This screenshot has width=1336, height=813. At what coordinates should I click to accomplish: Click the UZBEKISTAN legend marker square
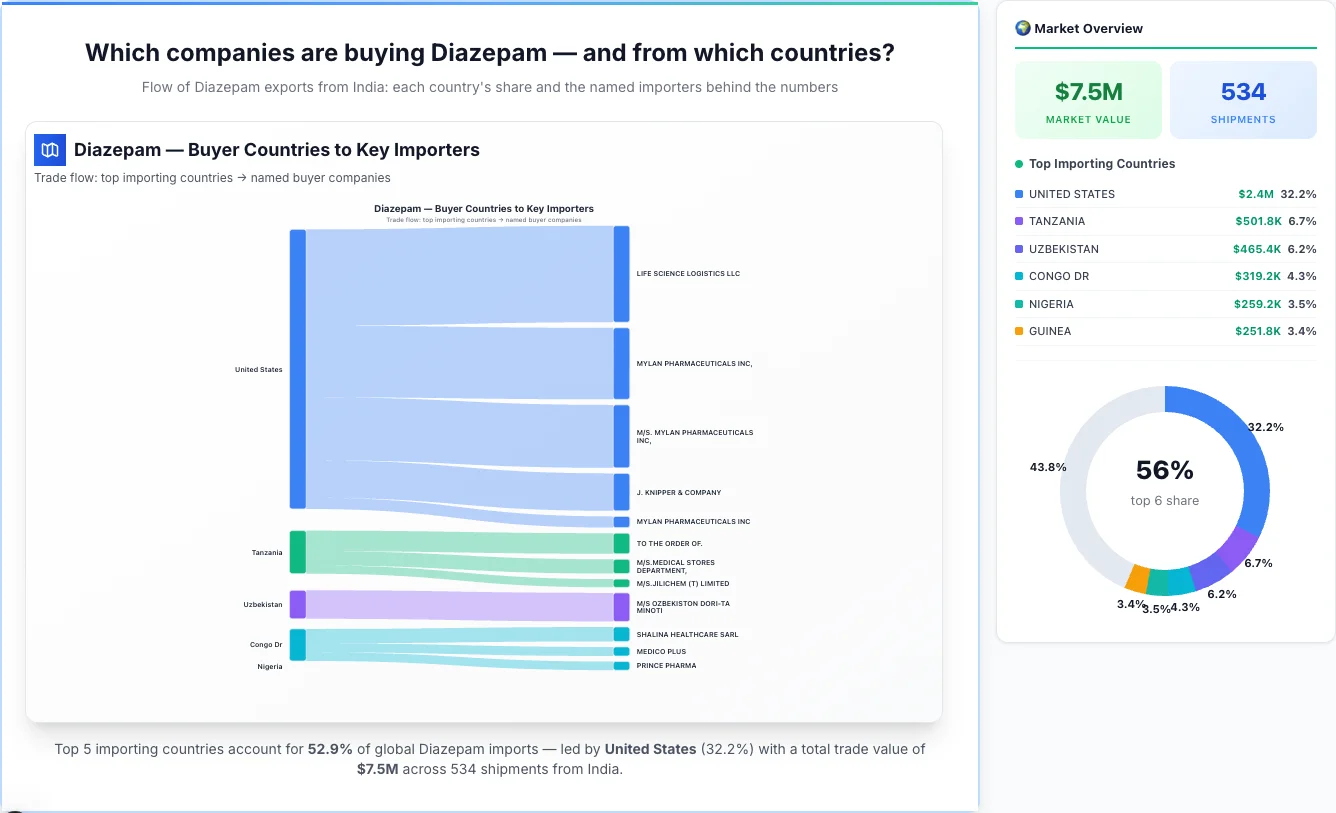pos(1017,249)
